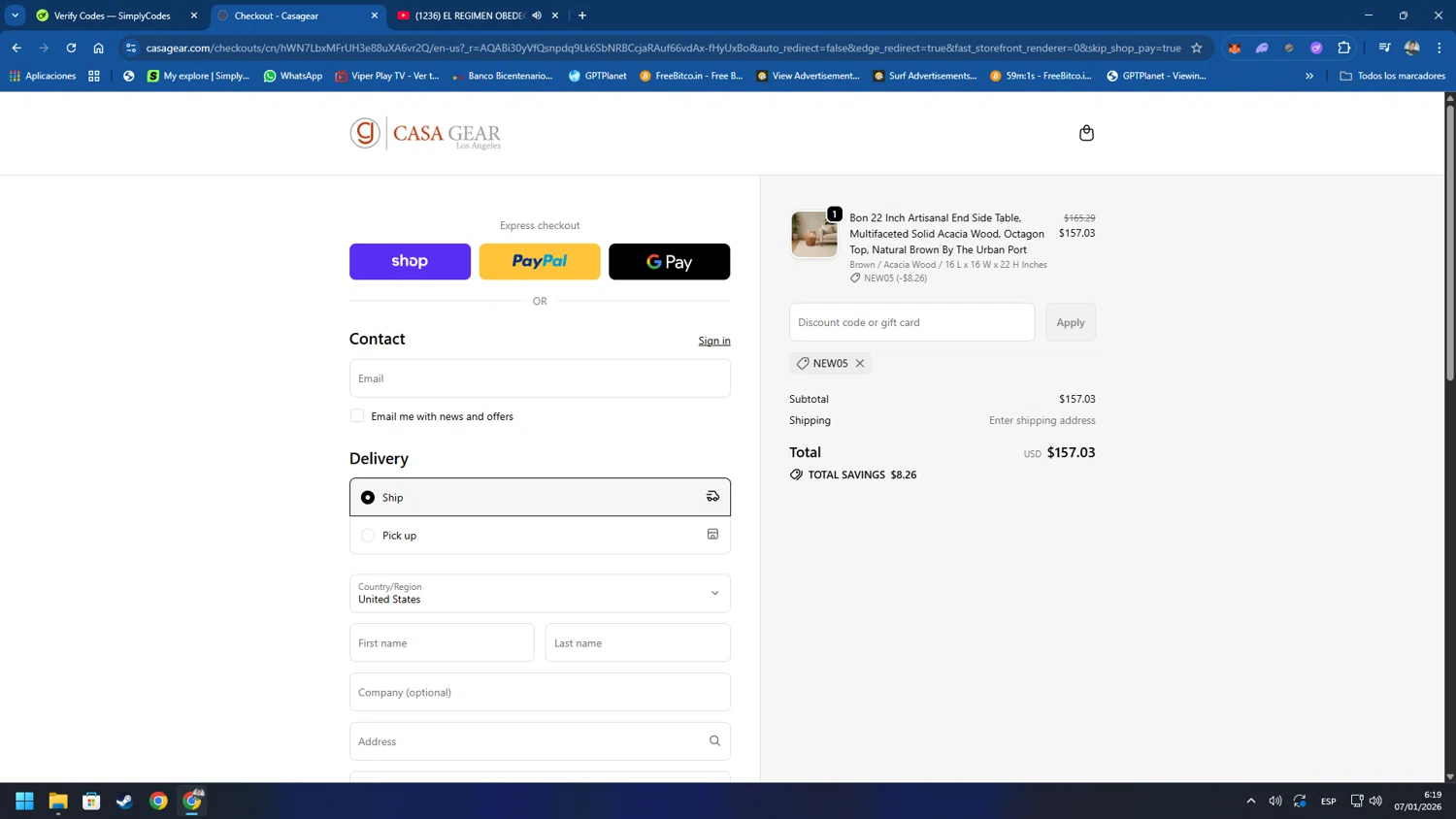This screenshot has height=819, width=1456.
Task: Remove the NEW05 discount tag
Action: point(860,363)
